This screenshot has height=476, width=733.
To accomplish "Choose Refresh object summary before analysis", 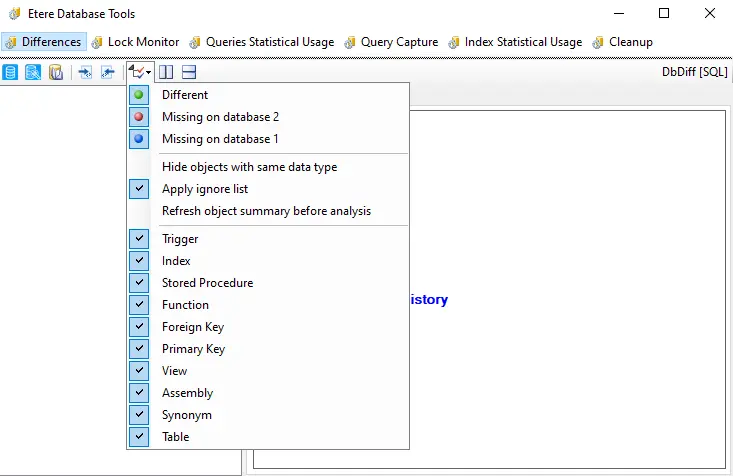I will [266, 211].
